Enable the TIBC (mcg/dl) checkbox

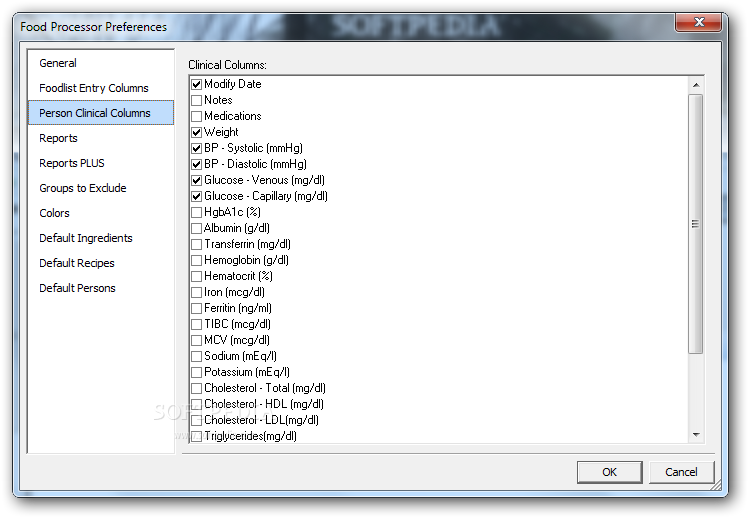(x=196, y=324)
